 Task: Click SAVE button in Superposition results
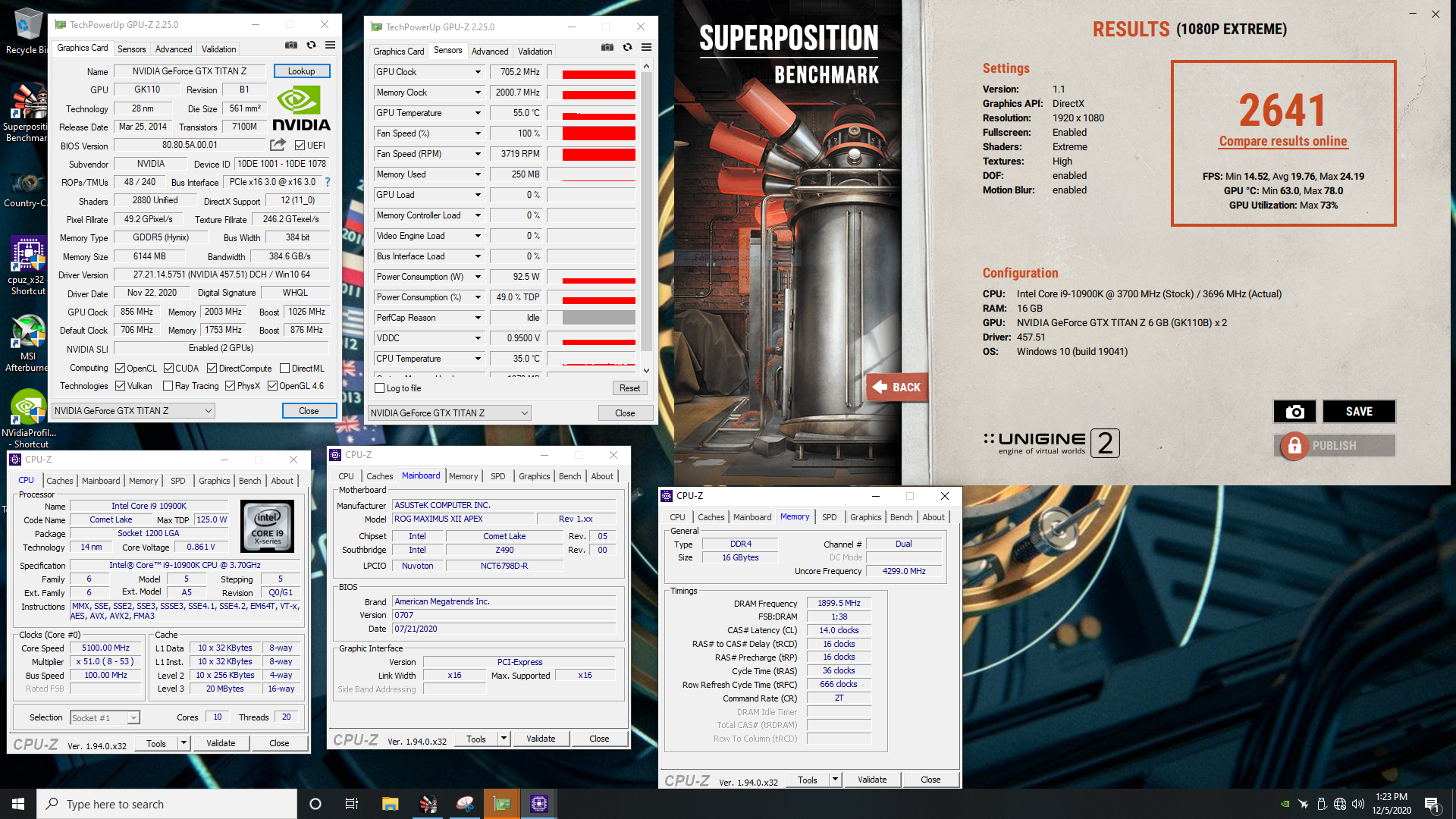[1359, 411]
